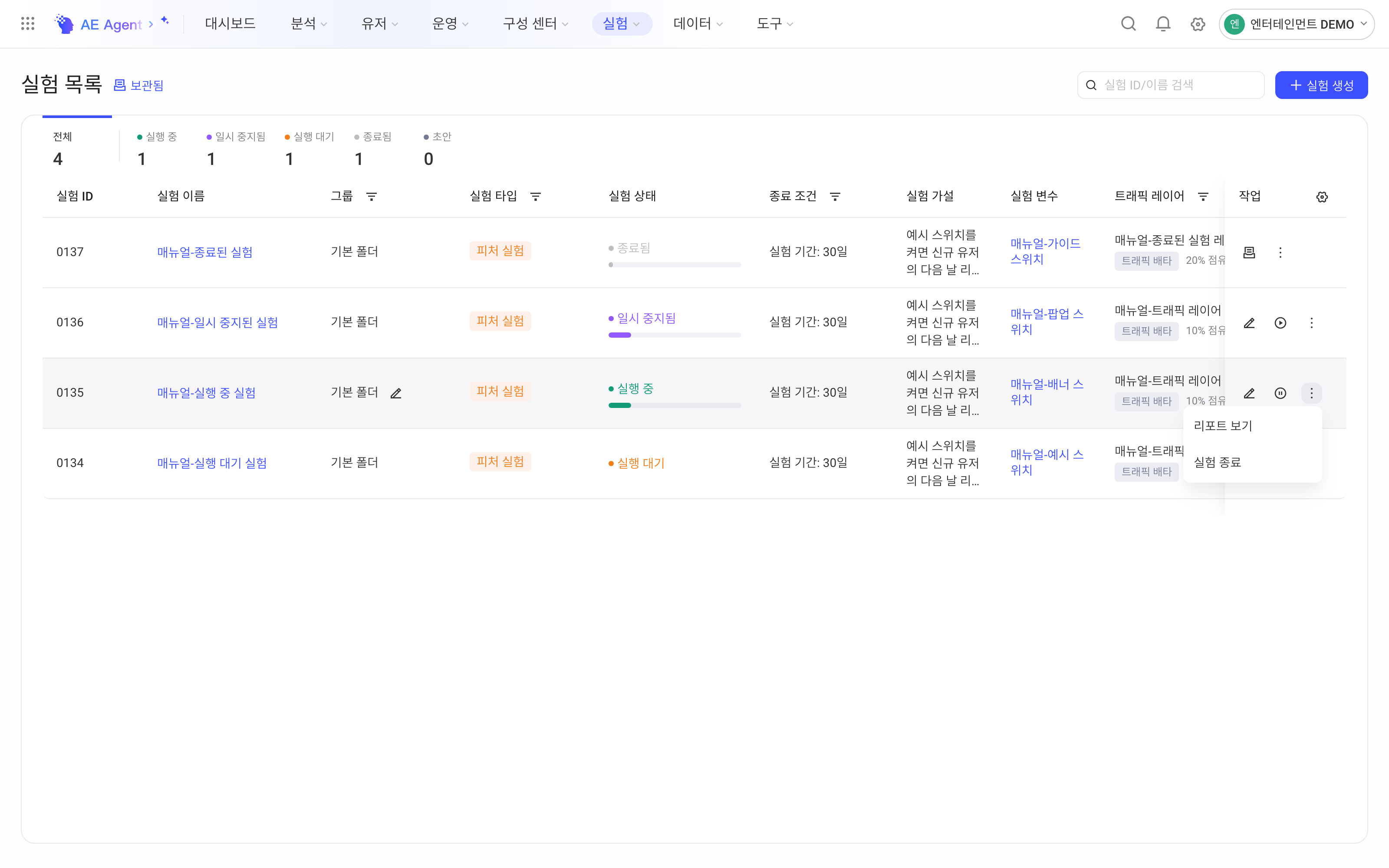This screenshot has width=1389, height=868.
Task: Click the AE Agent logo icon
Action: (64, 23)
